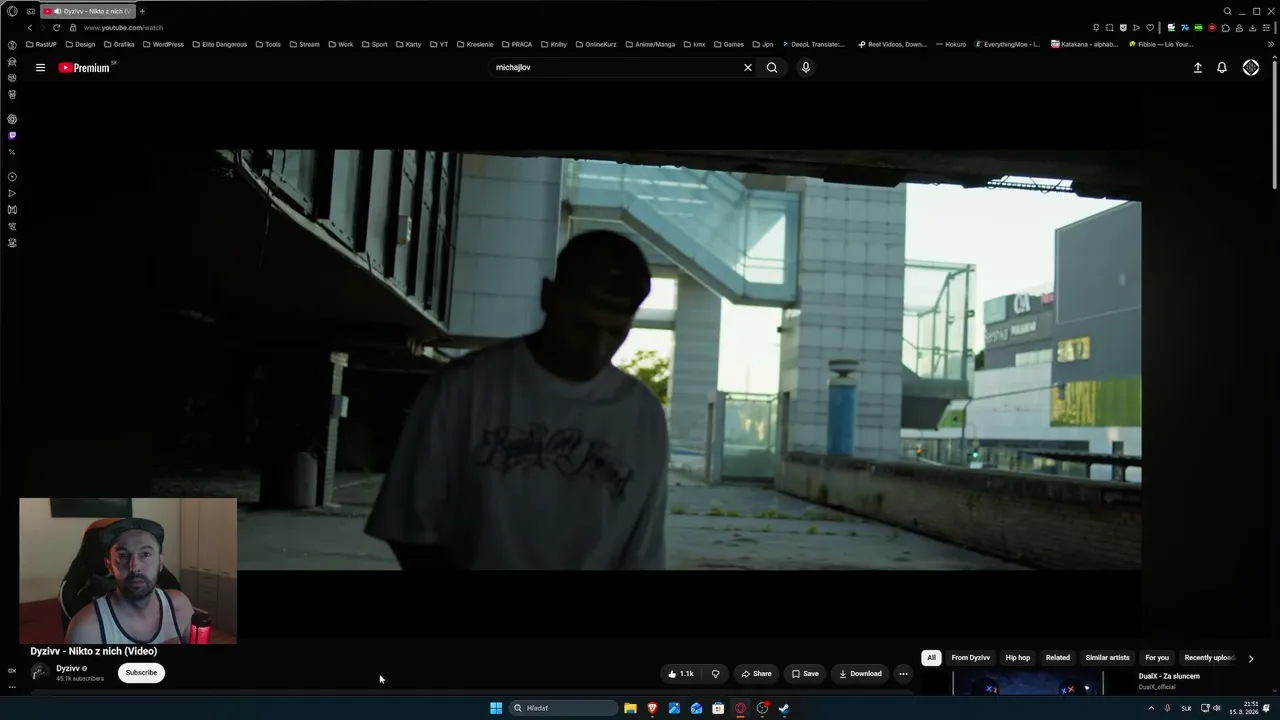The image size is (1280, 720).
Task: Open the DualX - Za sluncem title
Action: coord(1169,676)
